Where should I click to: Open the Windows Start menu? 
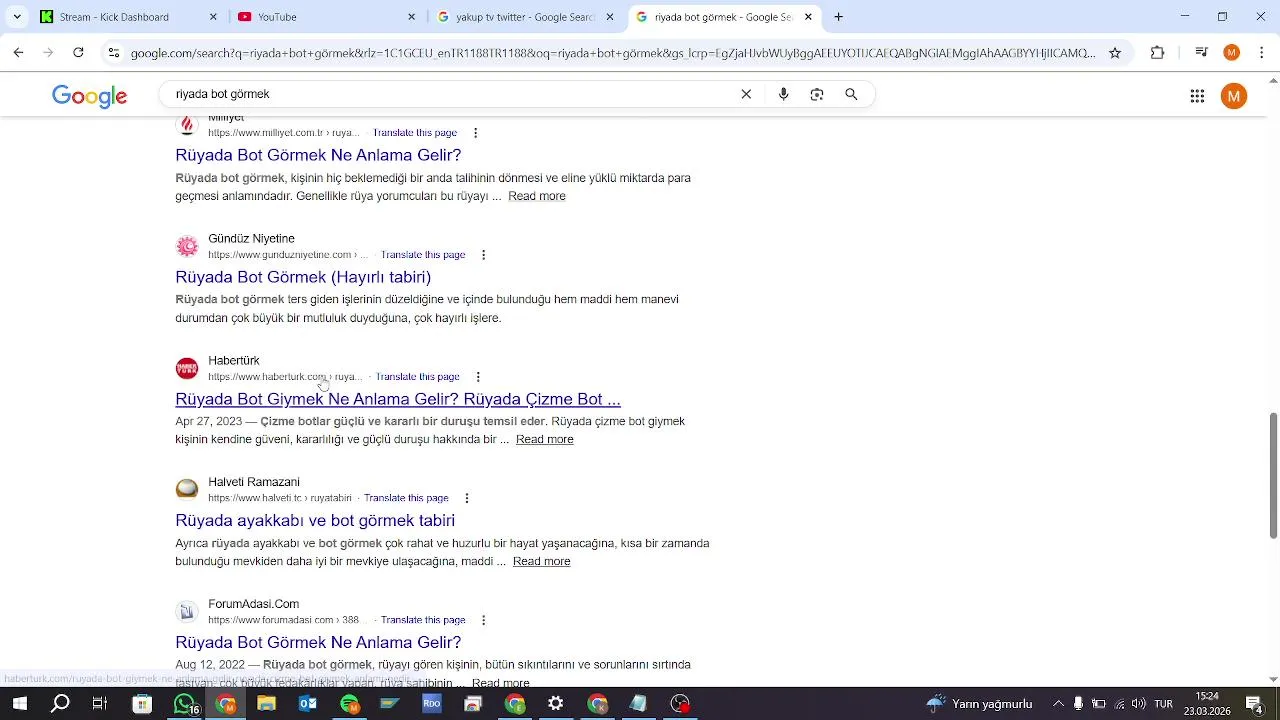tap(19, 704)
